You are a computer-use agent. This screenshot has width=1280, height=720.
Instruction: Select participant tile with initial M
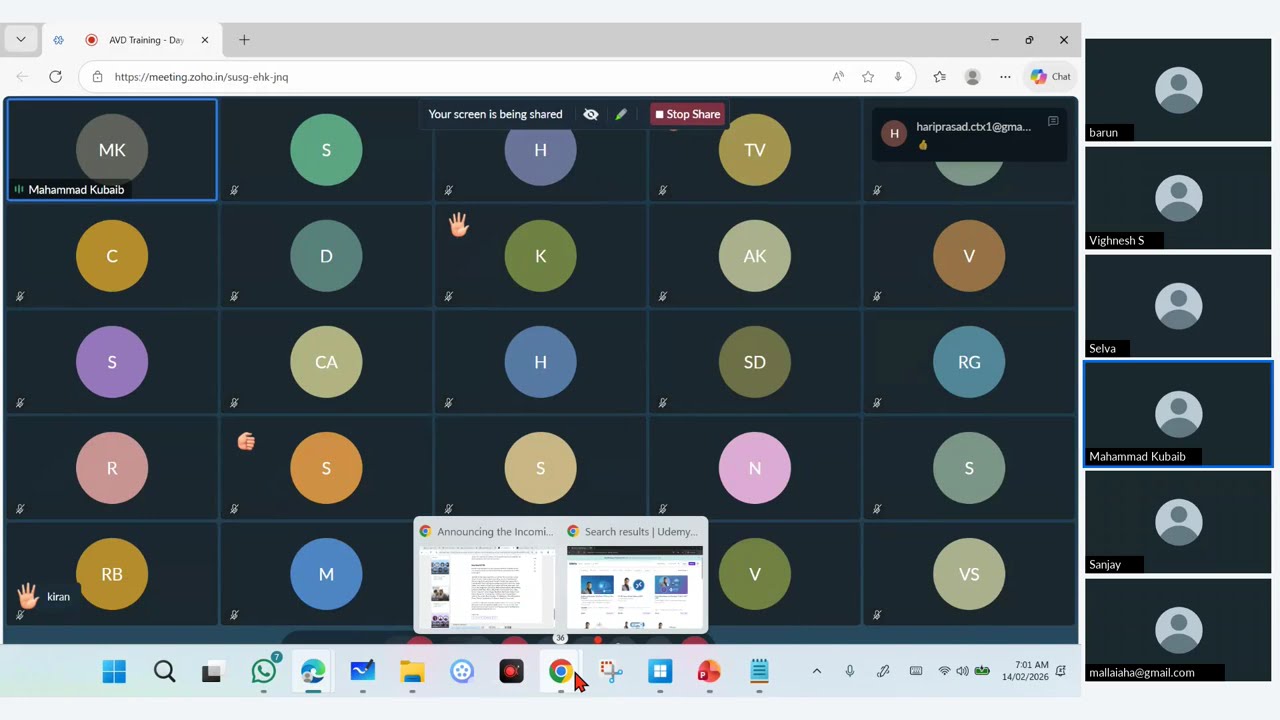326,574
